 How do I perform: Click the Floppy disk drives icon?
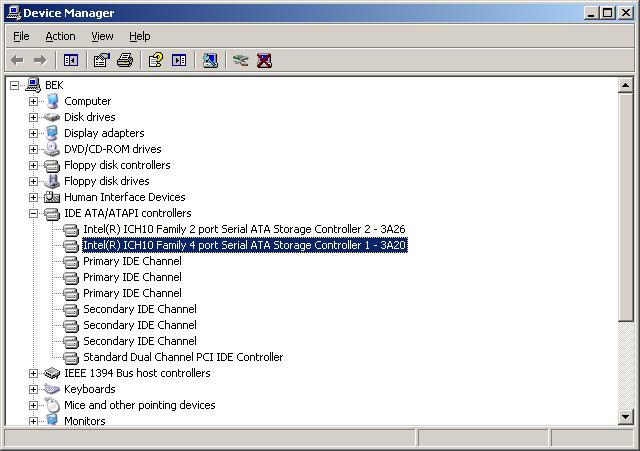click(x=52, y=181)
